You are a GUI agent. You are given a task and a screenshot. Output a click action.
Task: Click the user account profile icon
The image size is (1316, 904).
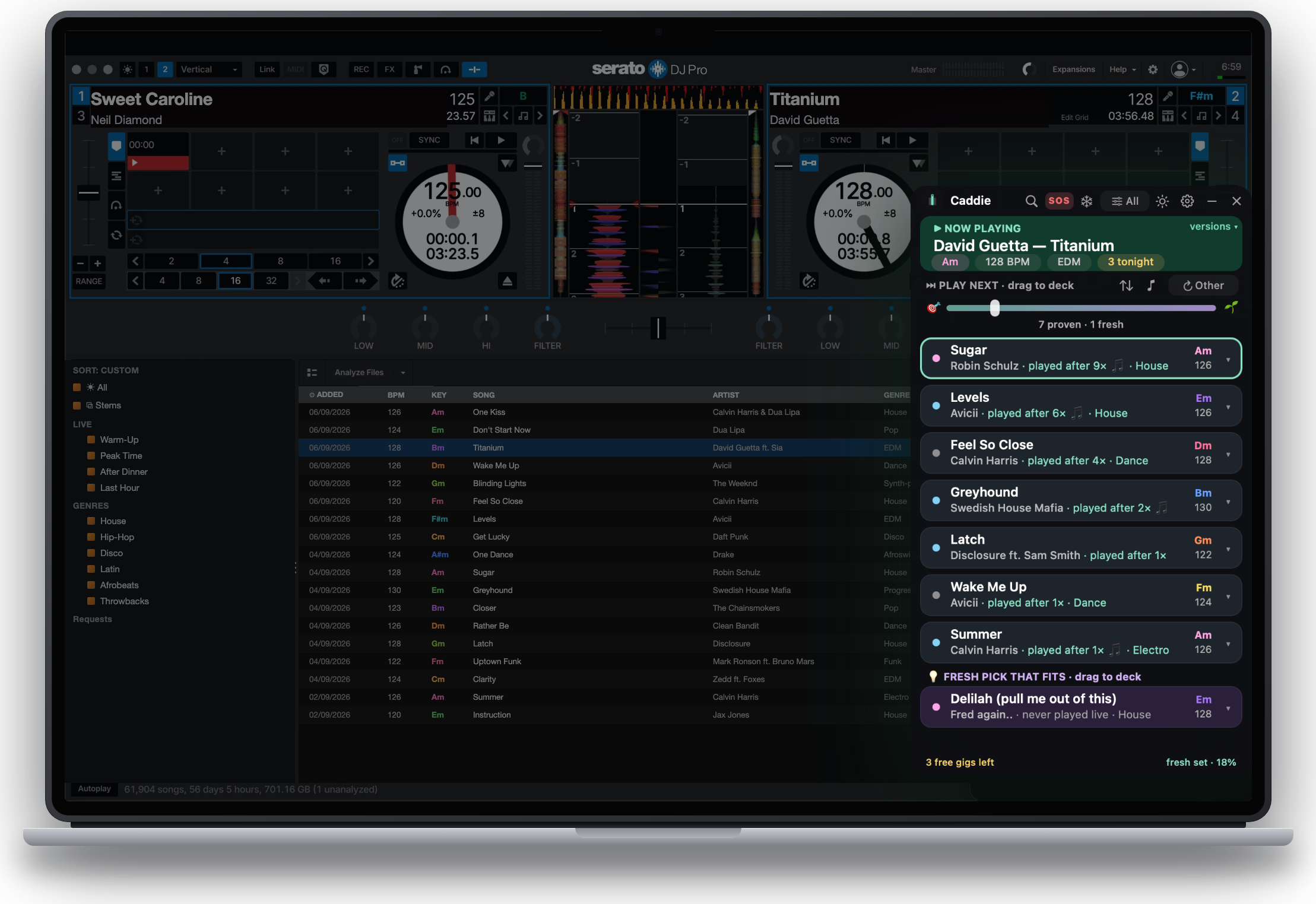pos(1179,69)
